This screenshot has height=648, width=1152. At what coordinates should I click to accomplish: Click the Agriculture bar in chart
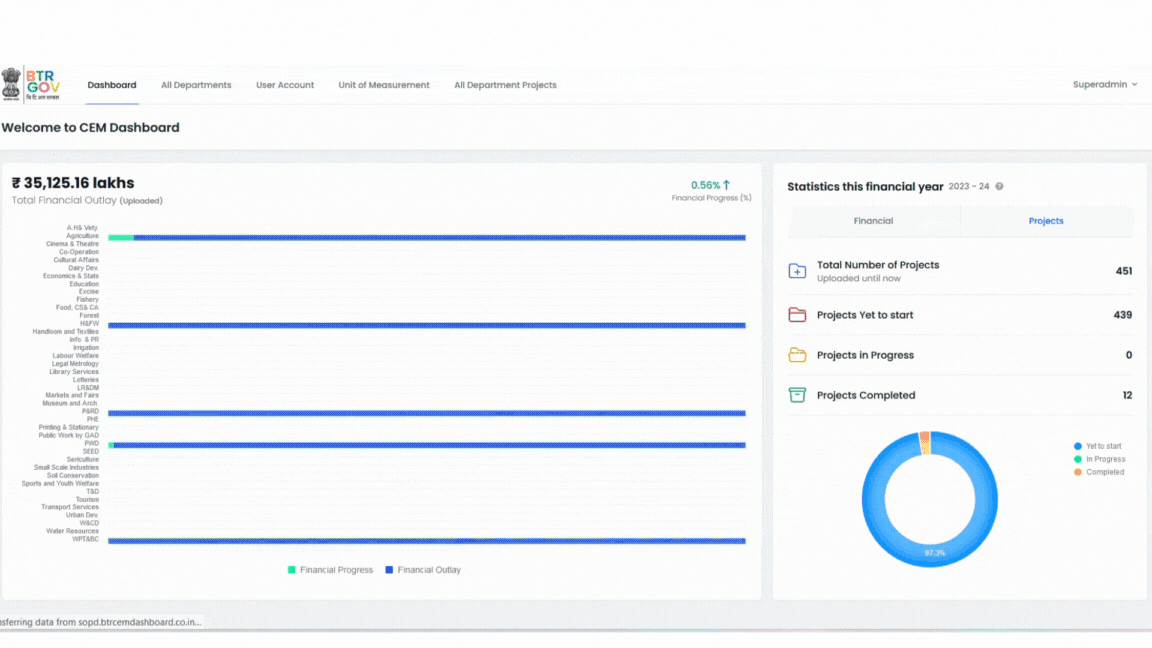427,237
